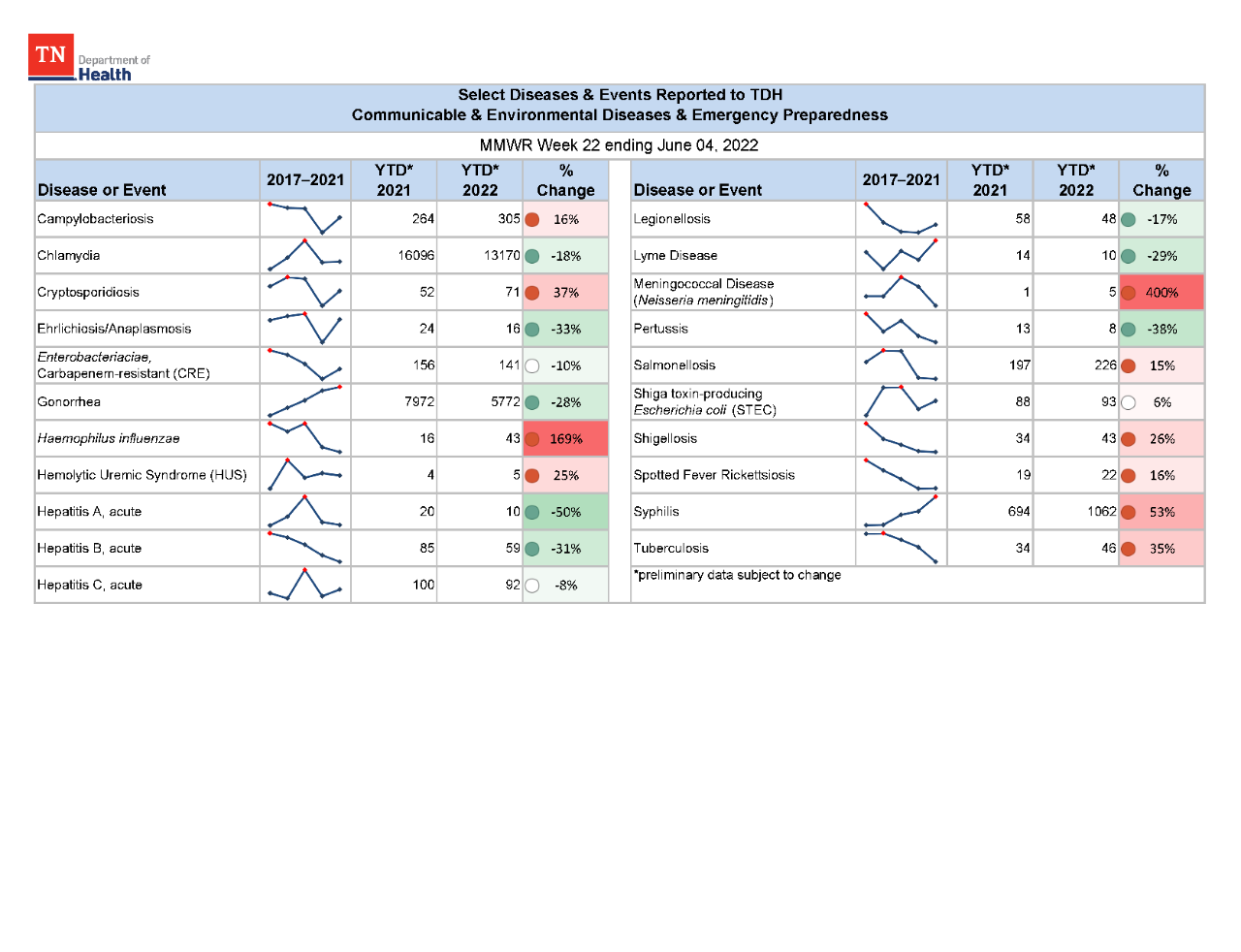Click the "16096" value in the Chlamydia row
Screen dimensions: 1241x952
tap(416, 256)
